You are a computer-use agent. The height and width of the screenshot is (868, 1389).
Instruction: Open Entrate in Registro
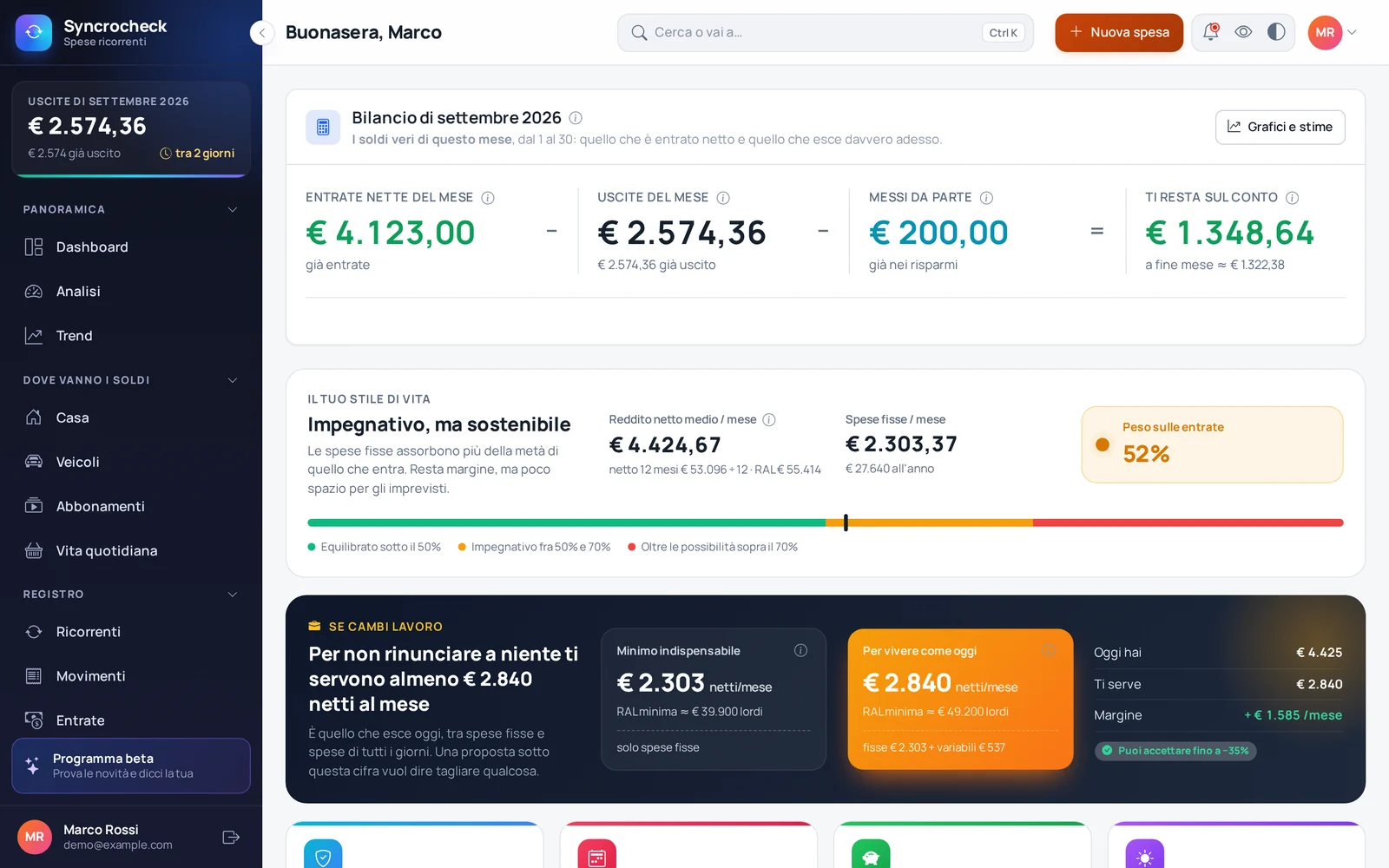tap(130, 720)
